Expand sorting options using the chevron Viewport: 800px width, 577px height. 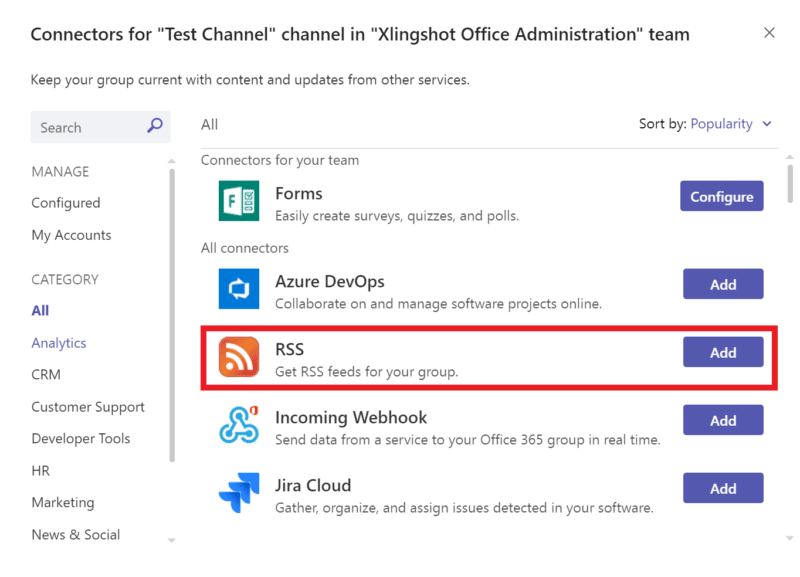(x=766, y=124)
